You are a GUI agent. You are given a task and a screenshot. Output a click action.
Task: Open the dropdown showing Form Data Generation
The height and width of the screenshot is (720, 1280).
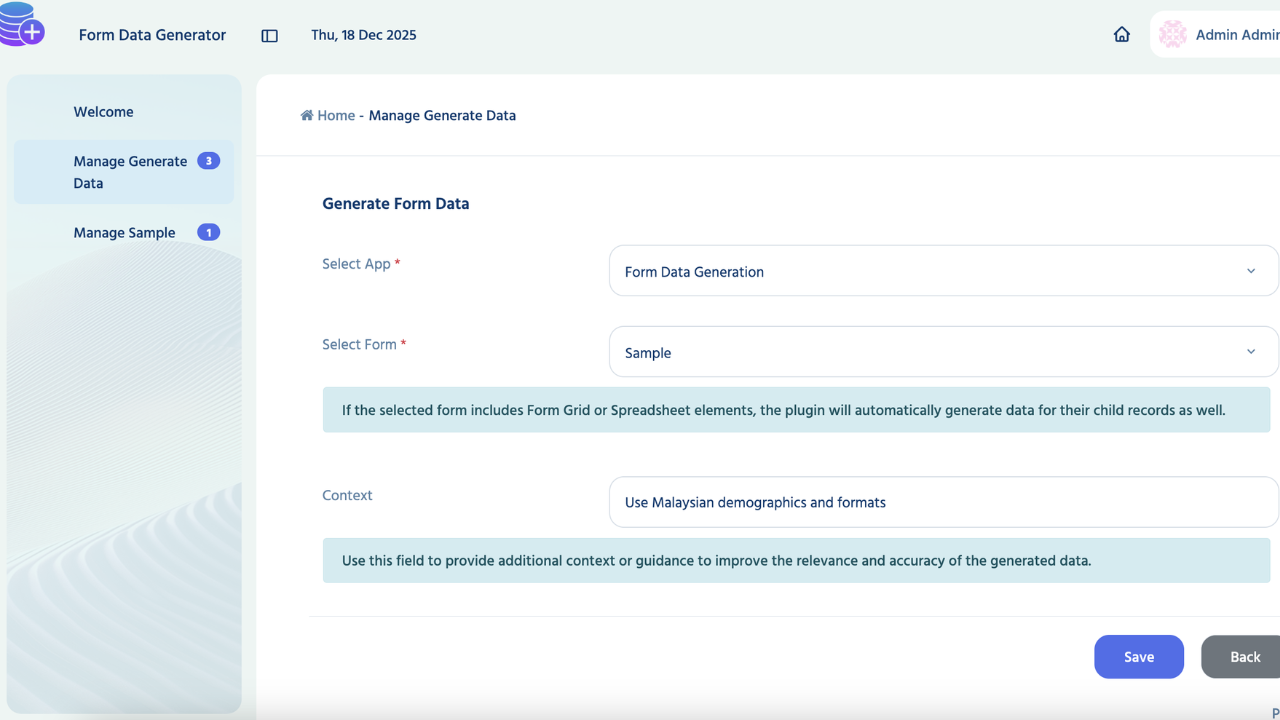pyautogui.click(x=930, y=271)
